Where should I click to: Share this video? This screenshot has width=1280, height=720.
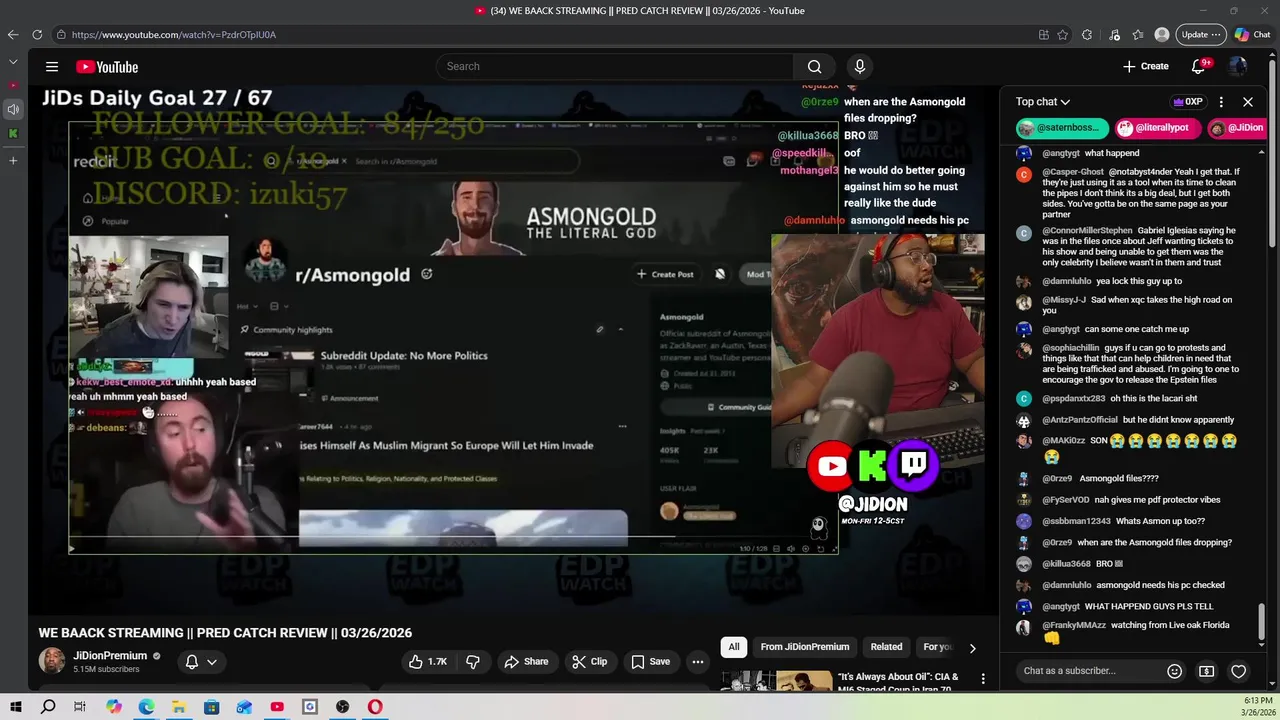pyautogui.click(x=526, y=662)
